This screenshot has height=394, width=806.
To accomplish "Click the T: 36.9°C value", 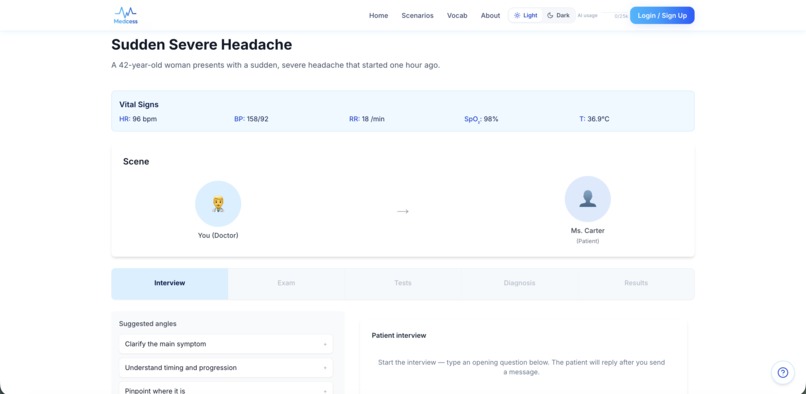I will click(x=594, y=119).
